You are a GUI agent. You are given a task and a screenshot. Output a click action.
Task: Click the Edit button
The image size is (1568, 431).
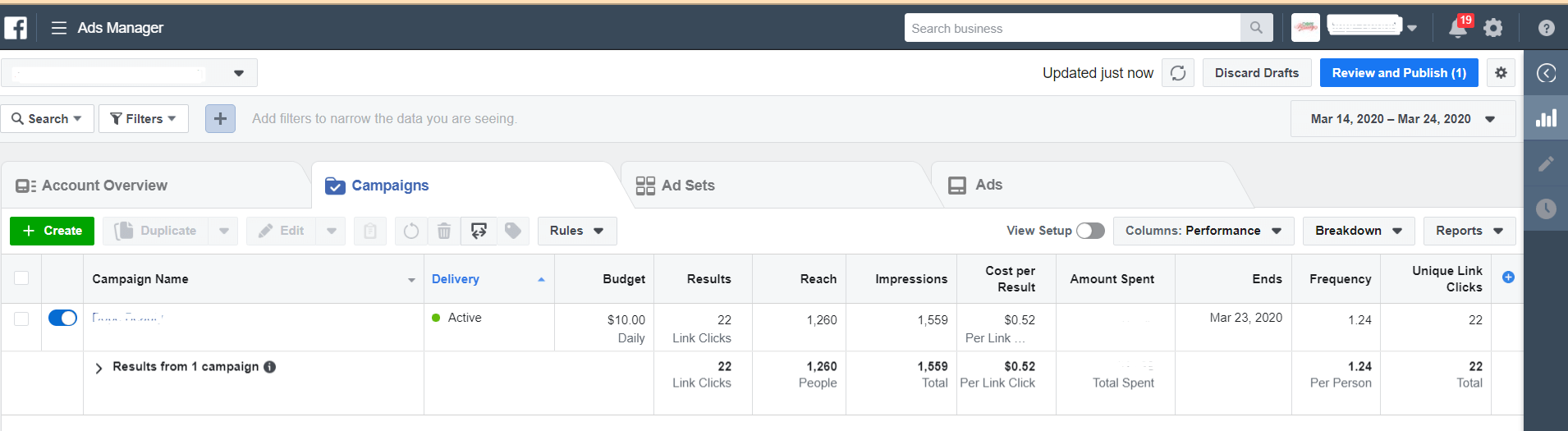(282, 231)
